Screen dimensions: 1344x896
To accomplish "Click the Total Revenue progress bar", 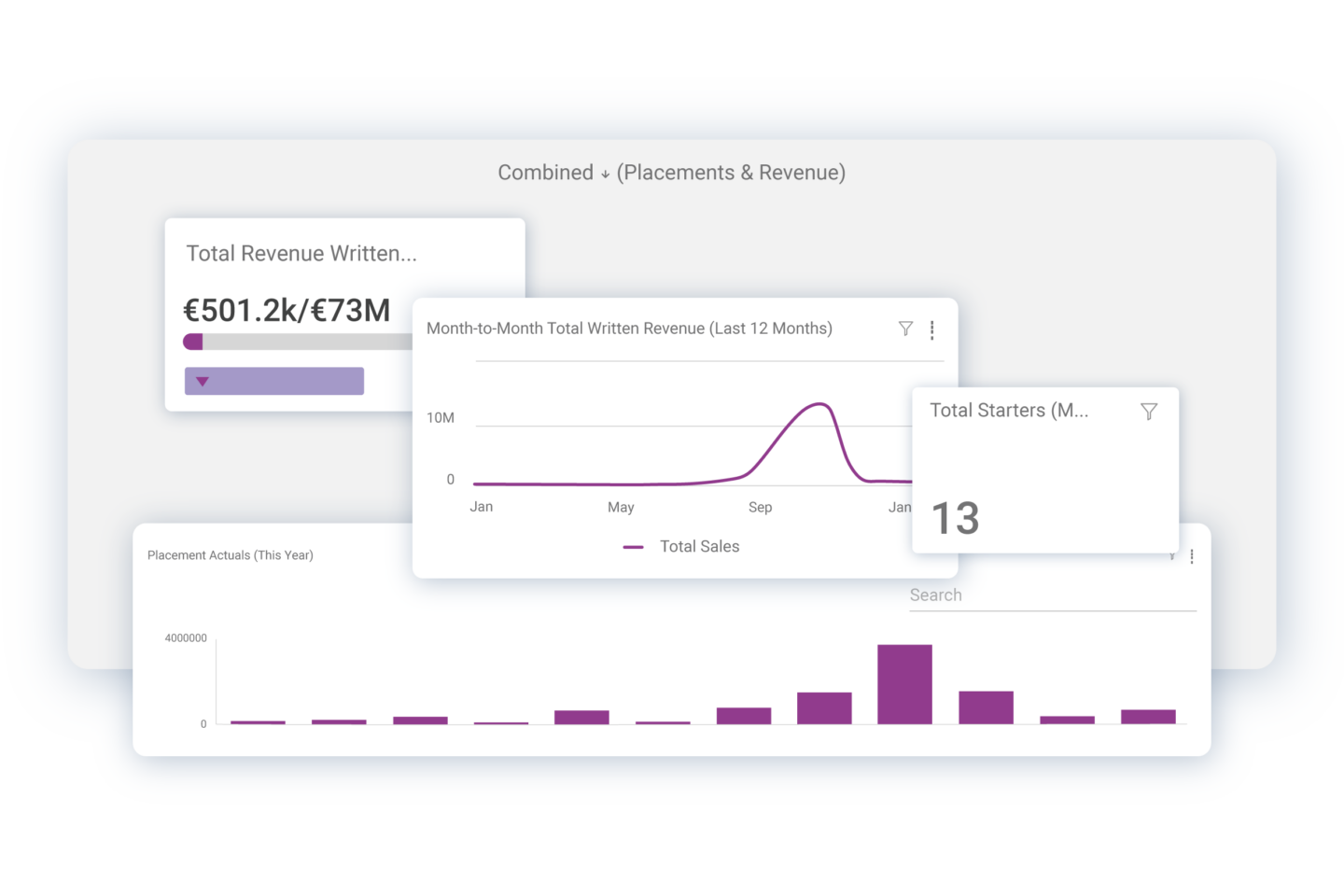I will (x=298, y=342).
